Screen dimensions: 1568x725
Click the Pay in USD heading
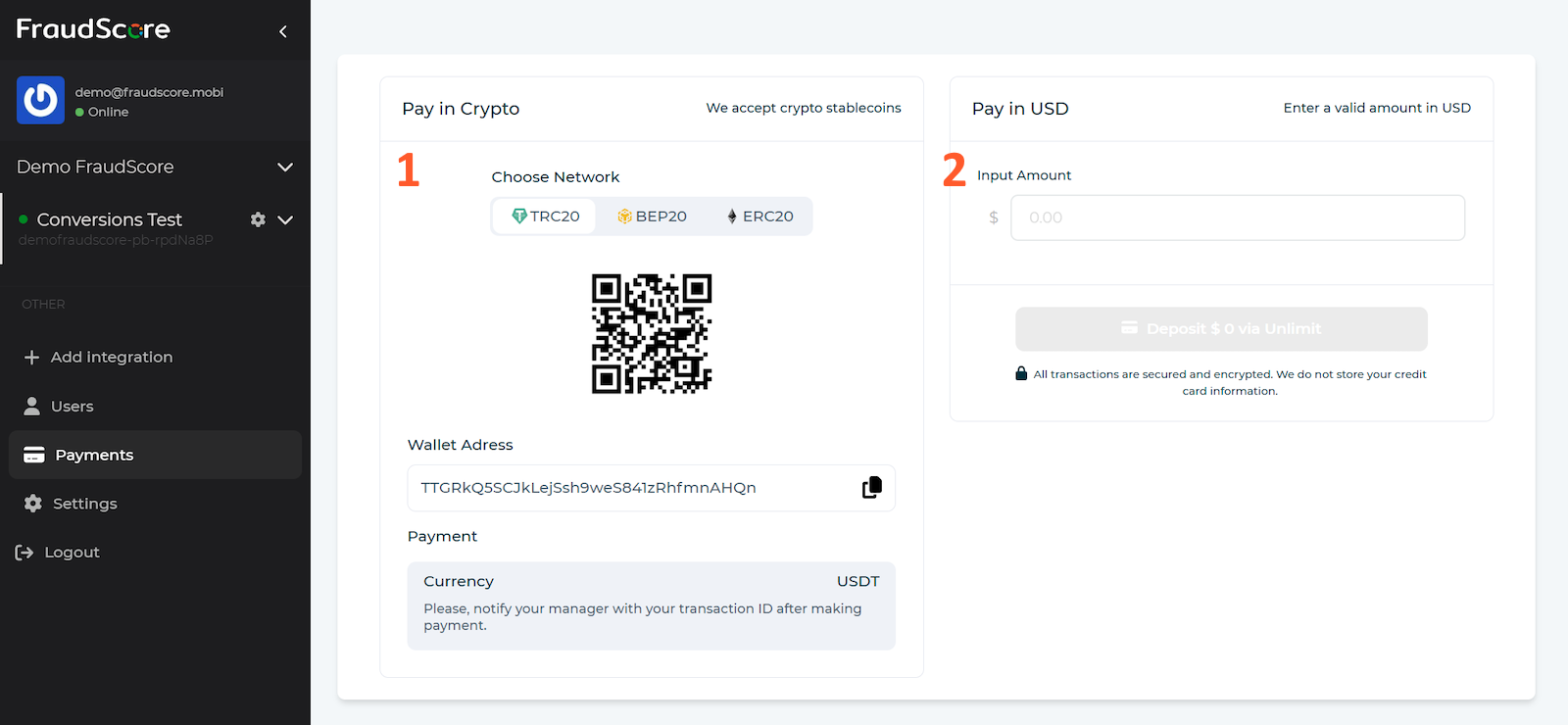click(1020, 109)
